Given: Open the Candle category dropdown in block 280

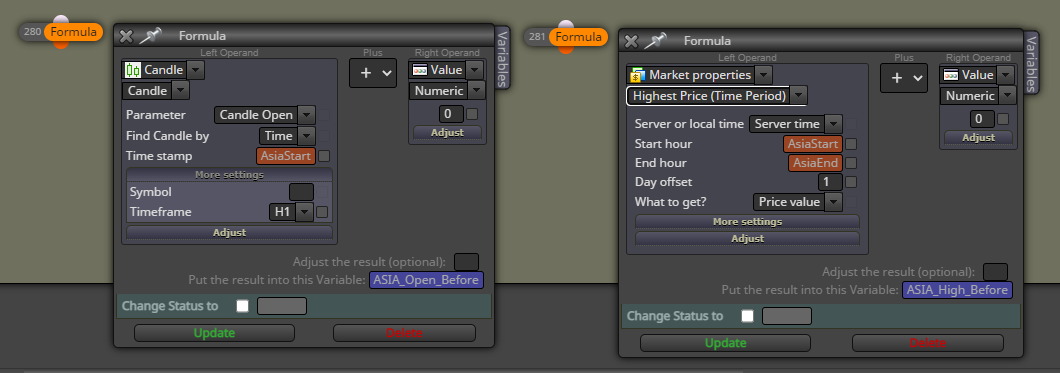Looking at the screenshot, I should click(195, 70).
